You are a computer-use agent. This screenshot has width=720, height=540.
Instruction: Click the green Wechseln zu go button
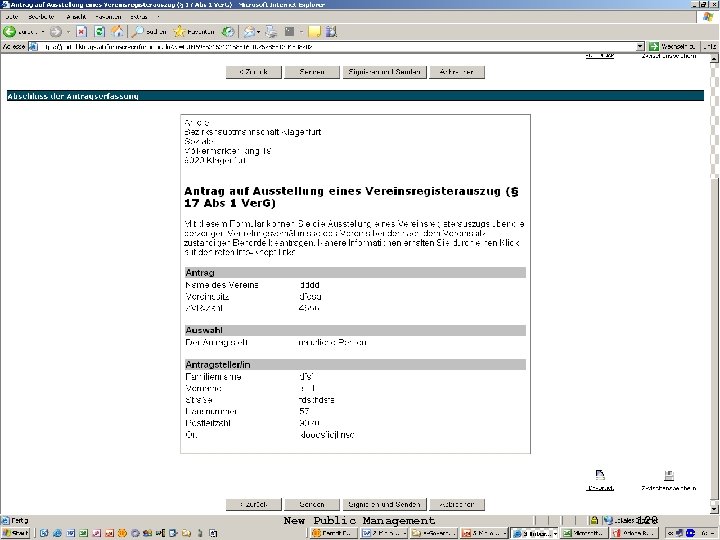673,46
